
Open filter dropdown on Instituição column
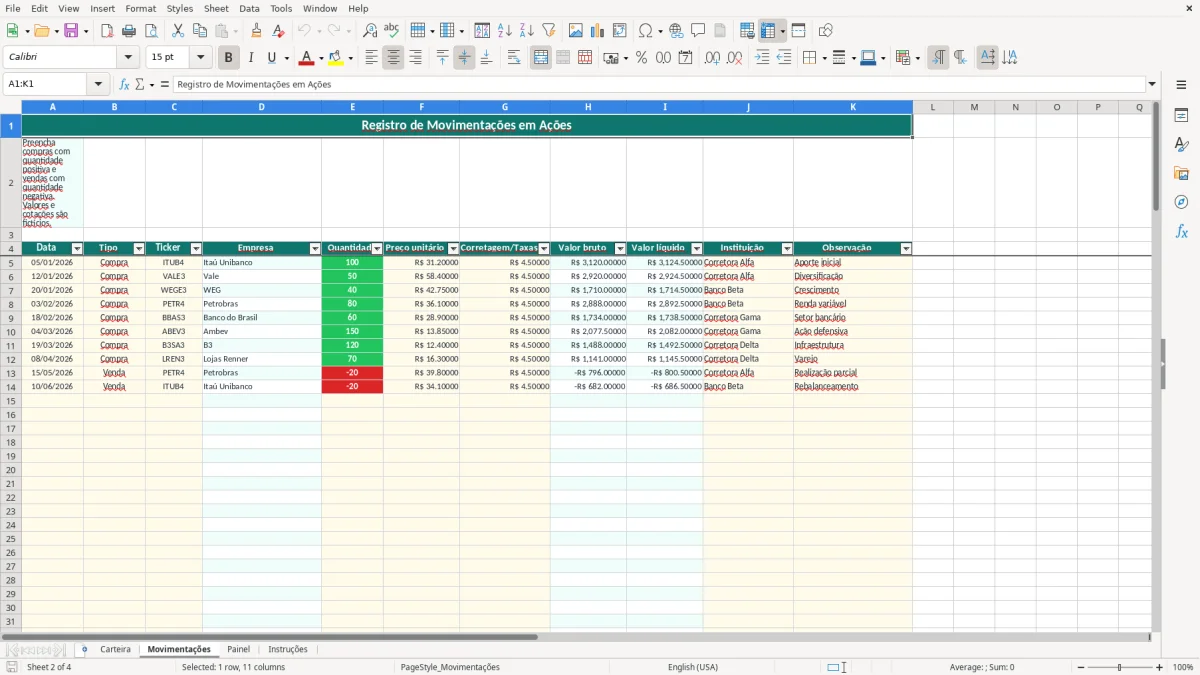tap(787, 248)
